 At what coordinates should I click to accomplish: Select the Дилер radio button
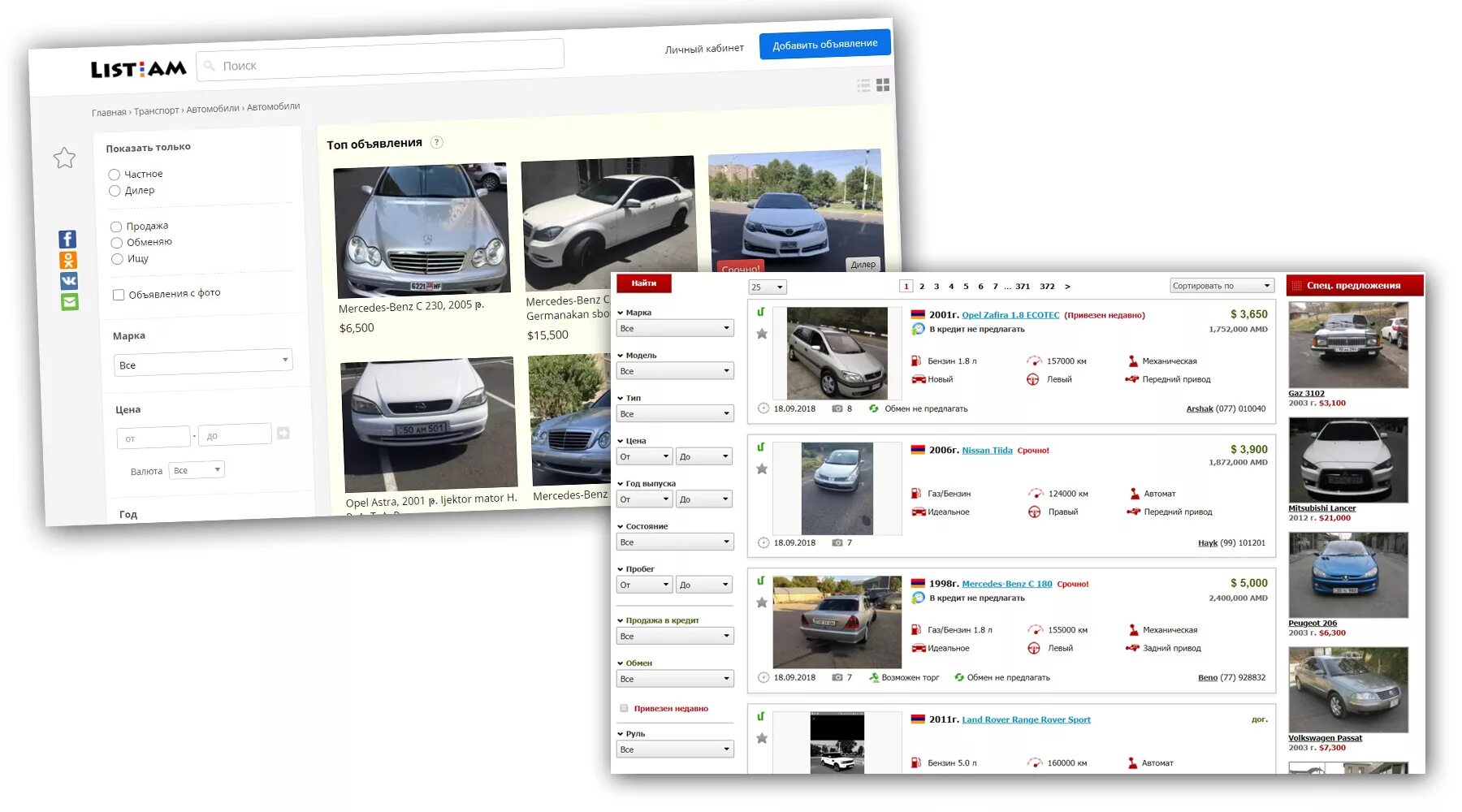115,191
